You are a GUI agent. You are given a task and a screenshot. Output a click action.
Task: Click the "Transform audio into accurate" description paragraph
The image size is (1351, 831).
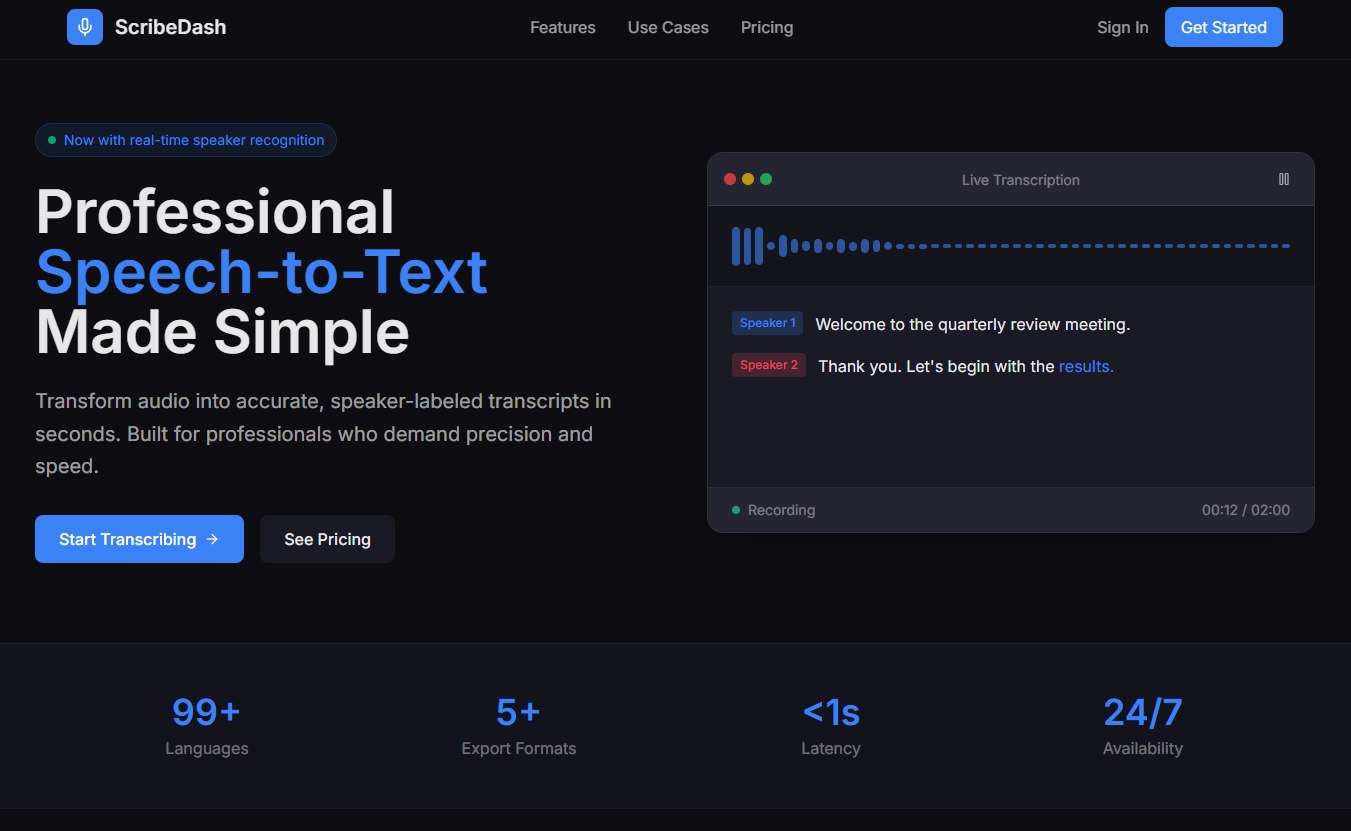click(x=323, y=434)
